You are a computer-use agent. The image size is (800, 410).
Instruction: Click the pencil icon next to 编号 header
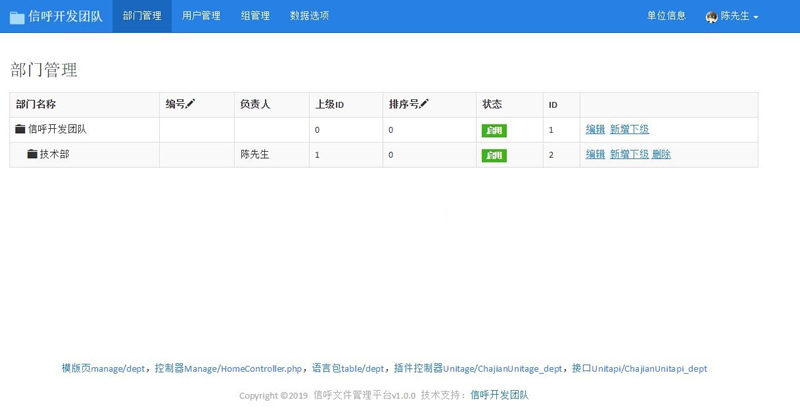click(x=191, y=103)
